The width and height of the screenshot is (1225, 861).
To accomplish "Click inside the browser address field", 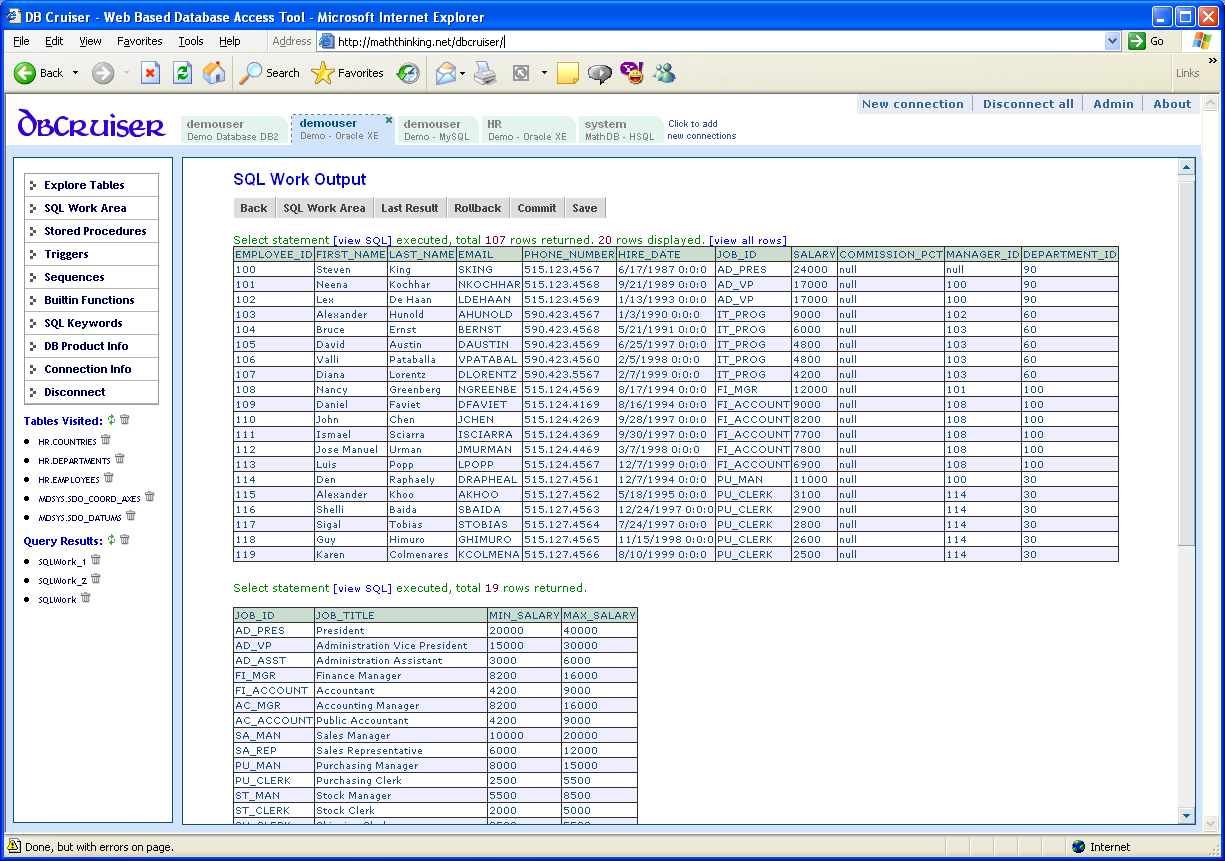I will coord(700,41).
